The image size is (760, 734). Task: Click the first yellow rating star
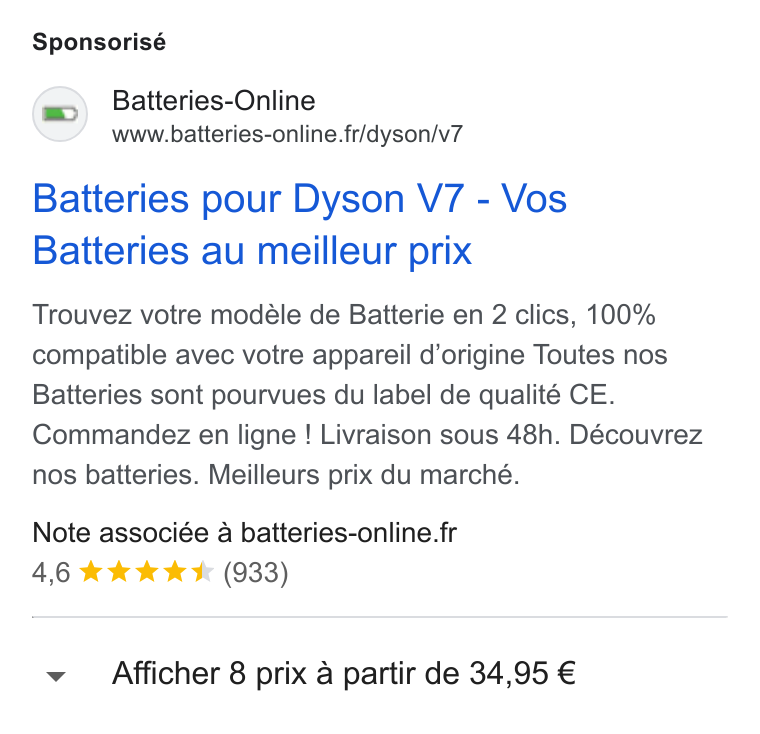click(x=91, y=572)
